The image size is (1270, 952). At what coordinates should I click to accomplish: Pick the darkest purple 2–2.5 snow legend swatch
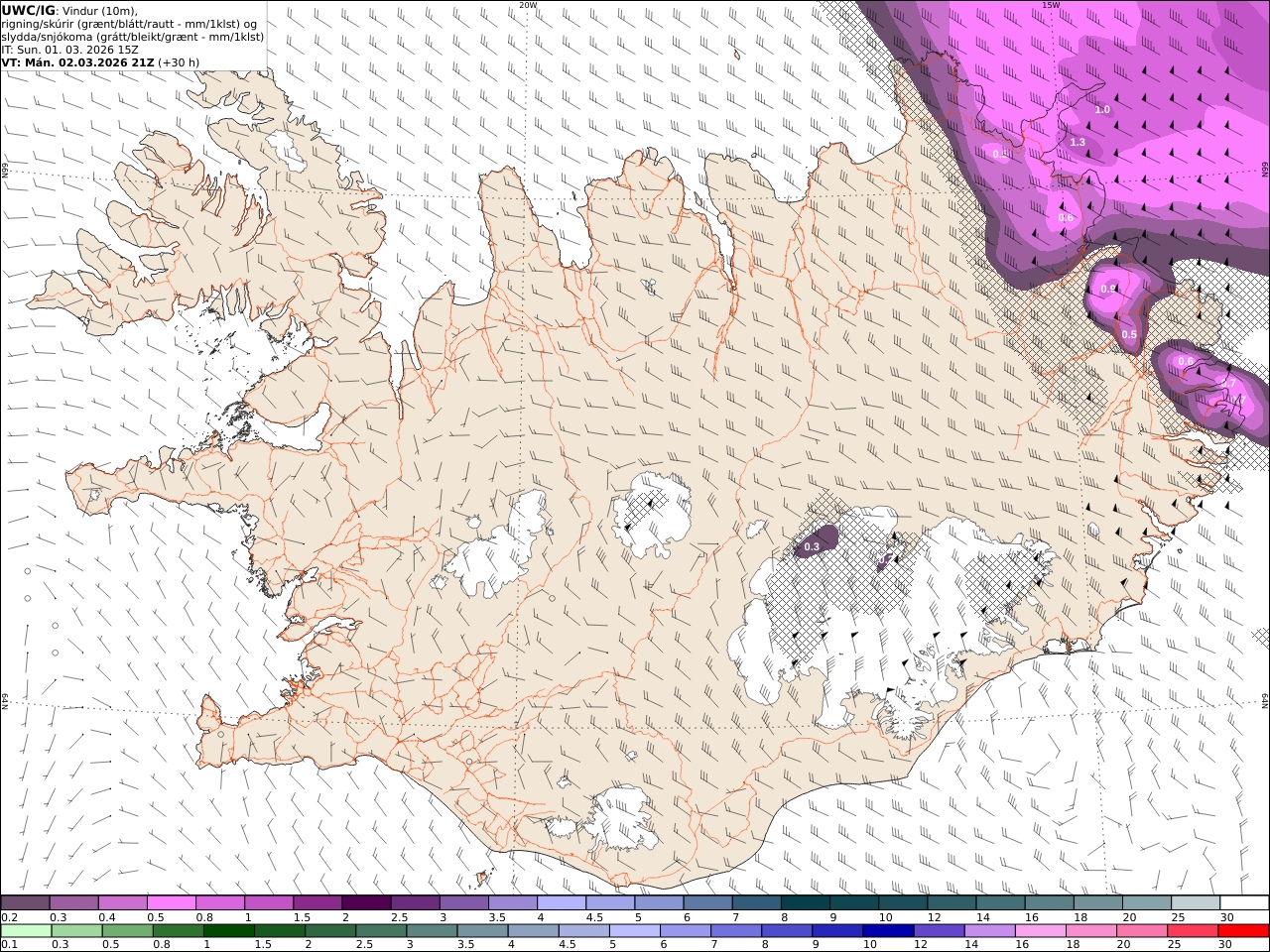click(x=365, y=902)
